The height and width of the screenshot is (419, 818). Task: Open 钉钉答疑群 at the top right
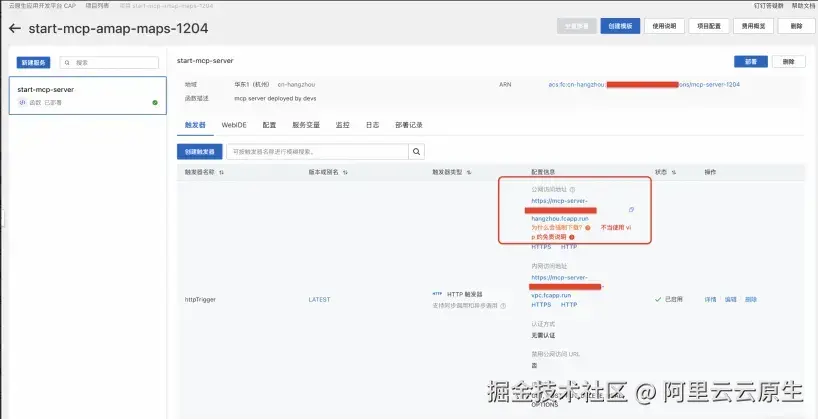(769, 6)
